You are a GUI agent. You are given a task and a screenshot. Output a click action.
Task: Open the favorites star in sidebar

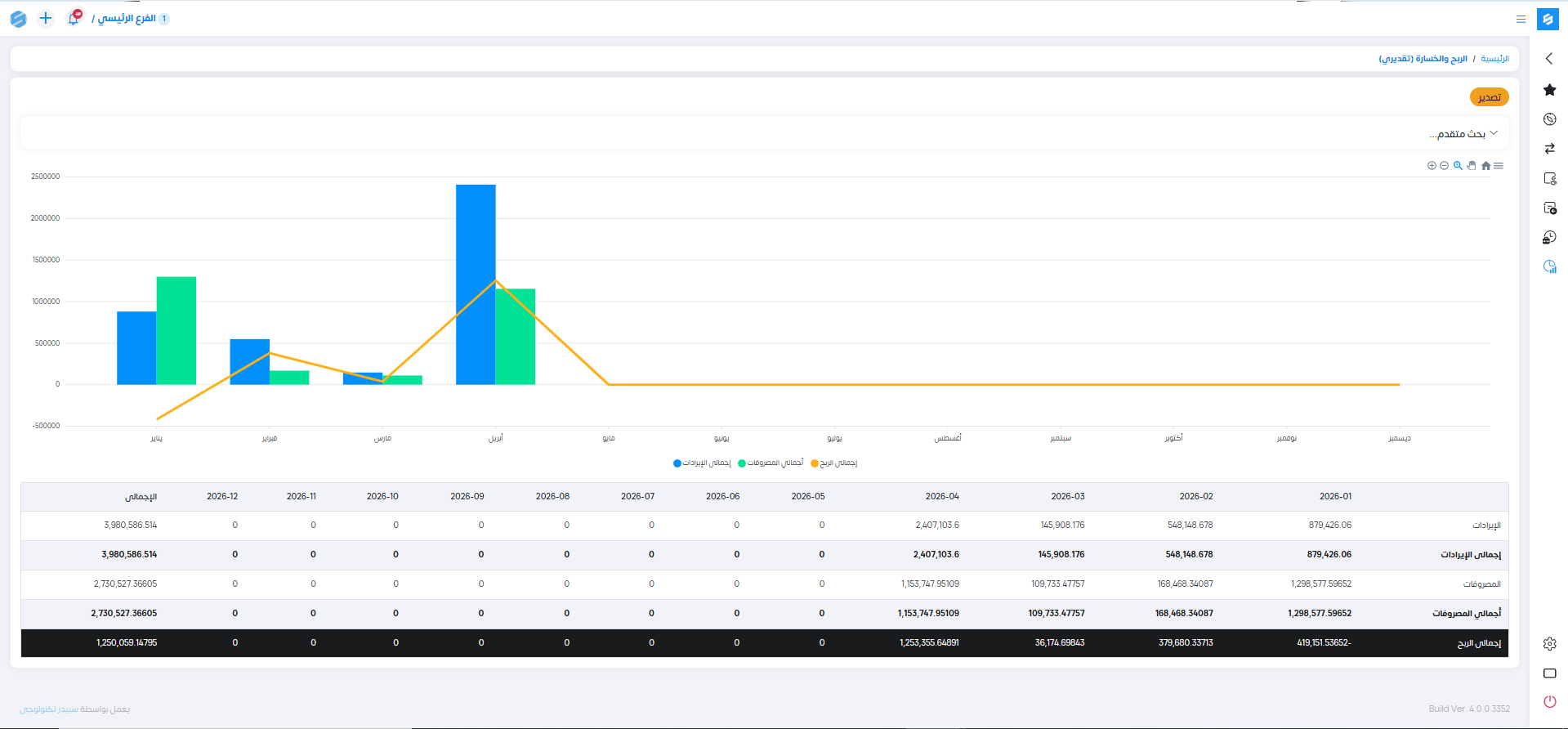pyautogui.click(x=1549, y=90)
